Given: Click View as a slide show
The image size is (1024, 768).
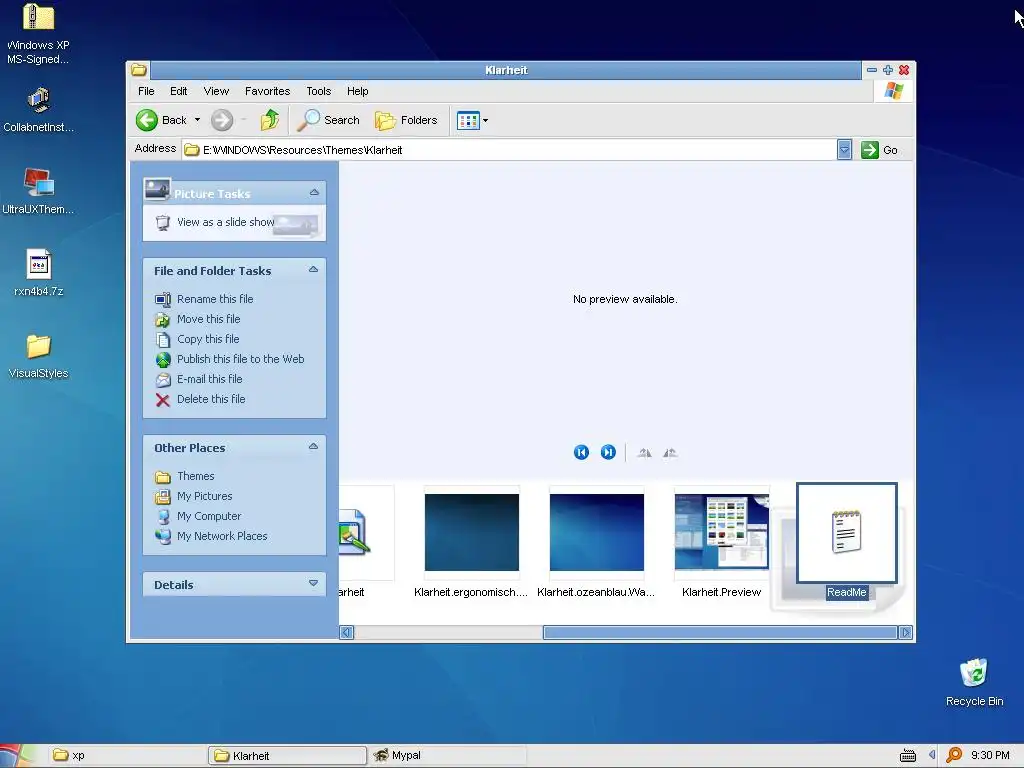Looking at the screenshot, I should click(225, 222).
